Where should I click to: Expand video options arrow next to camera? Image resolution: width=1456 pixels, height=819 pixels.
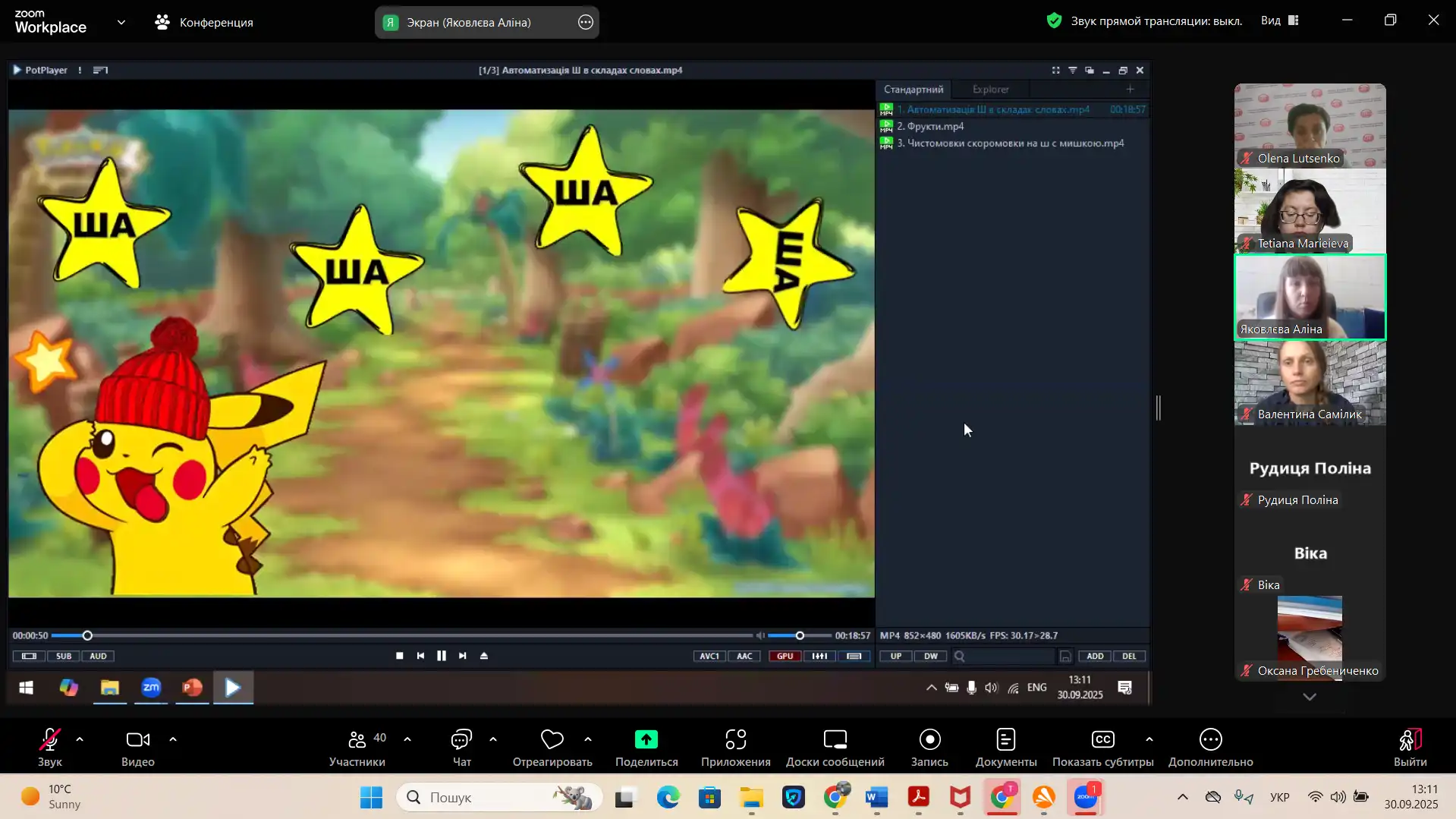(173, 739)
